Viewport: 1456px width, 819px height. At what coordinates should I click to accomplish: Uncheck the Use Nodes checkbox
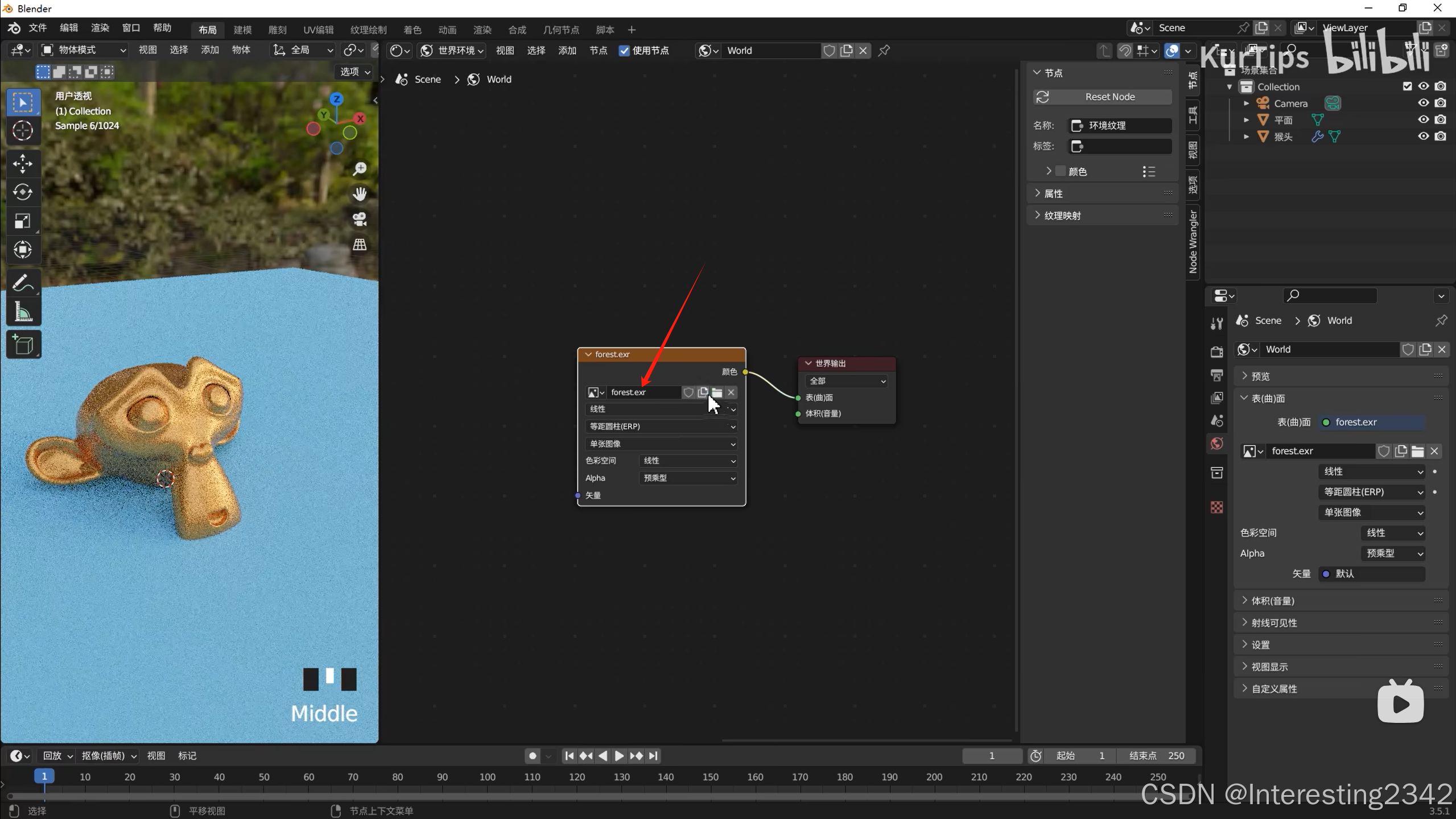624,51
